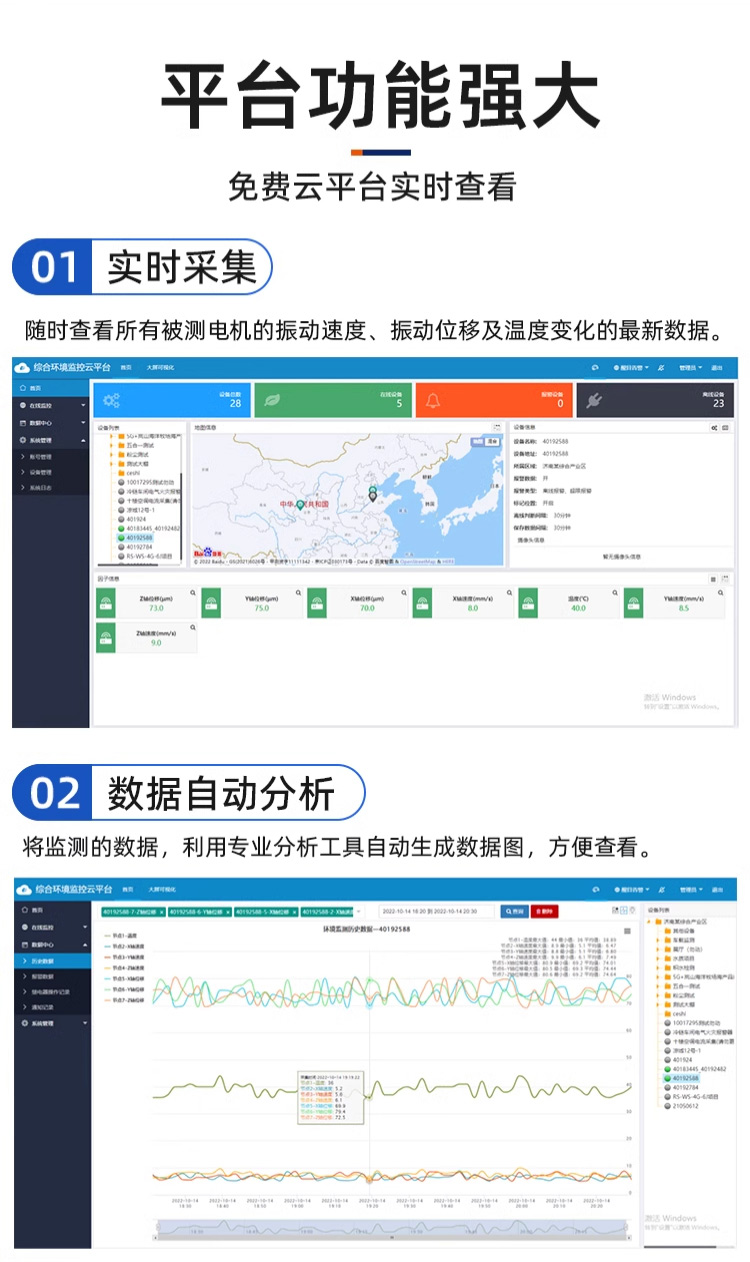Open 历史数据 in the lower sidebar menu
Screen dimensions: 750x1262
(44, 960)
